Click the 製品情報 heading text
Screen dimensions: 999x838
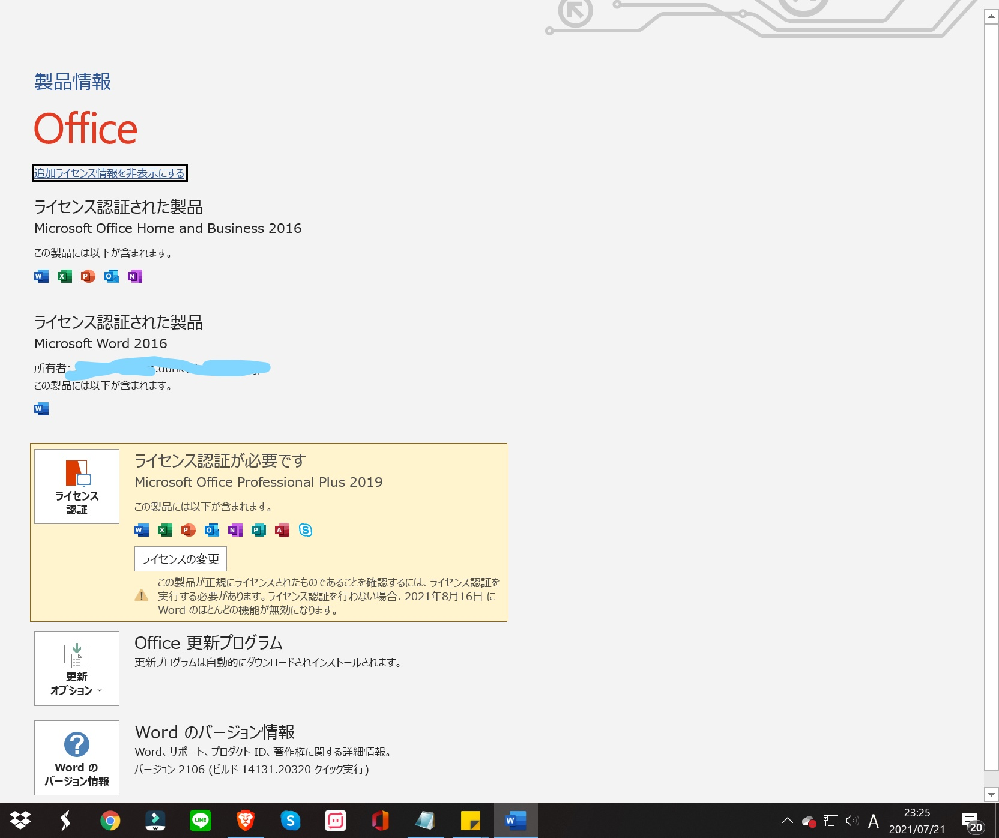point(73,82)
